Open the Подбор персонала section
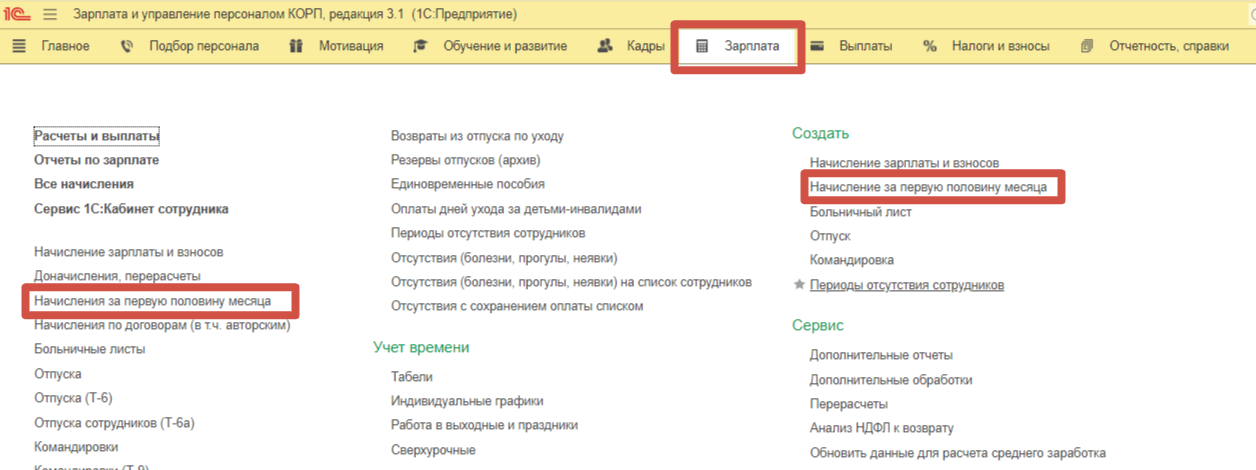 [x=204, y=46]
